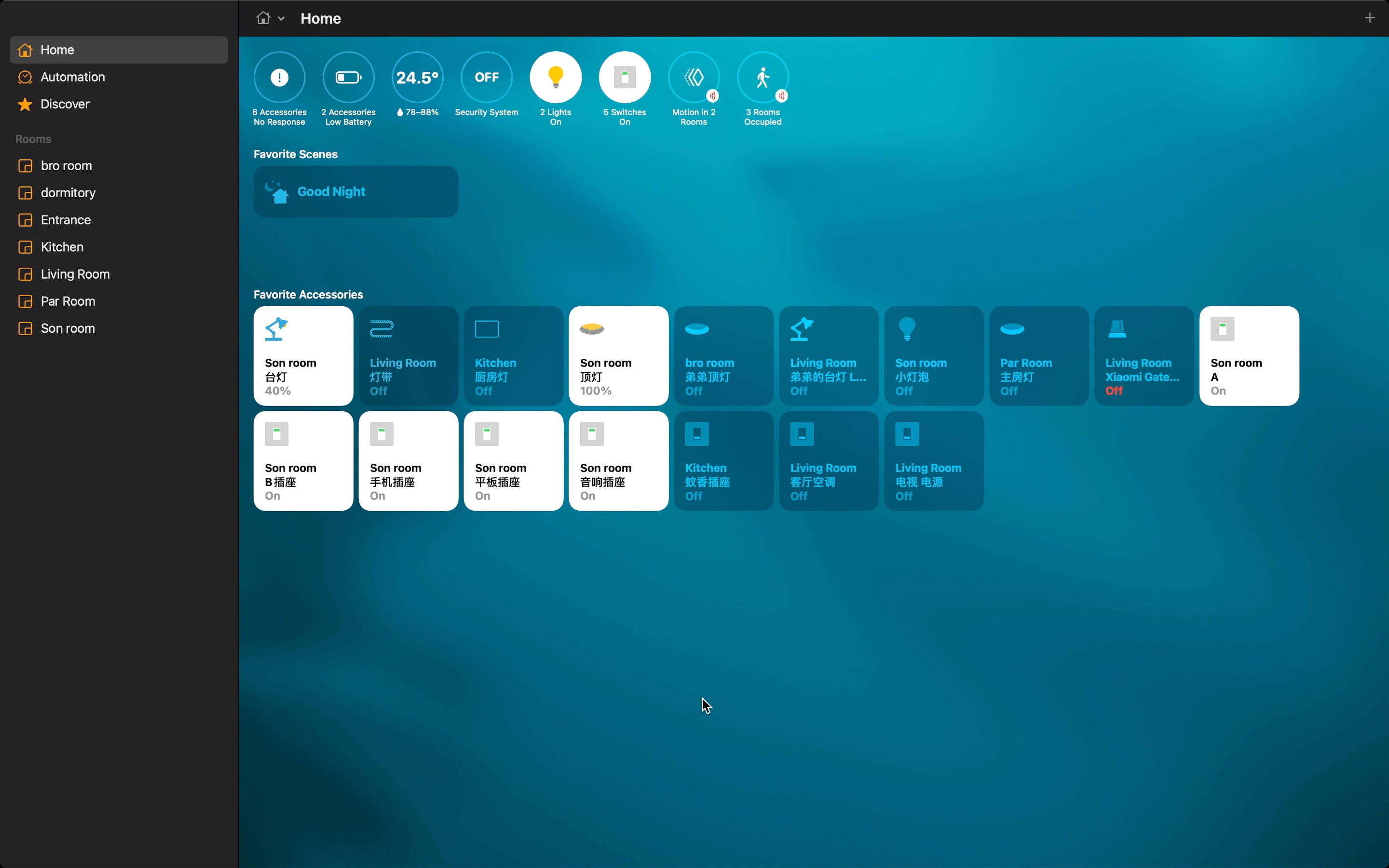Toggle the Son room 顶灯 ceiling light at 100%
The height and width of the screenshot is (868, 1389).
click(x=618, y=355)
